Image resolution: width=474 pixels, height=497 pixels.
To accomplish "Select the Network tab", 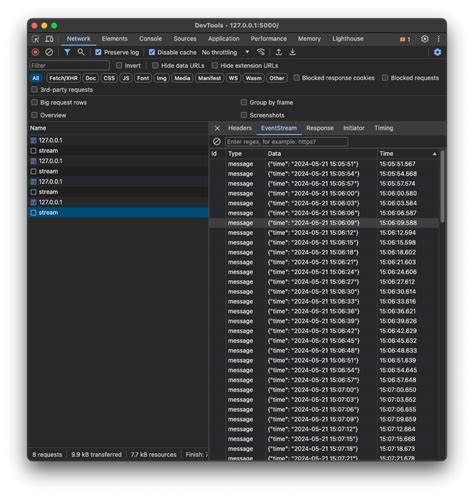I will tap(78, 39).
